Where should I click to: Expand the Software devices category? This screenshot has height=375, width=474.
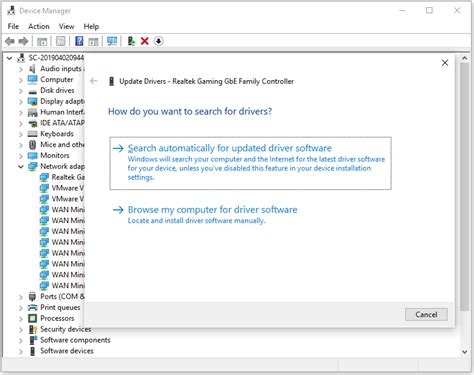coord(21,351)
